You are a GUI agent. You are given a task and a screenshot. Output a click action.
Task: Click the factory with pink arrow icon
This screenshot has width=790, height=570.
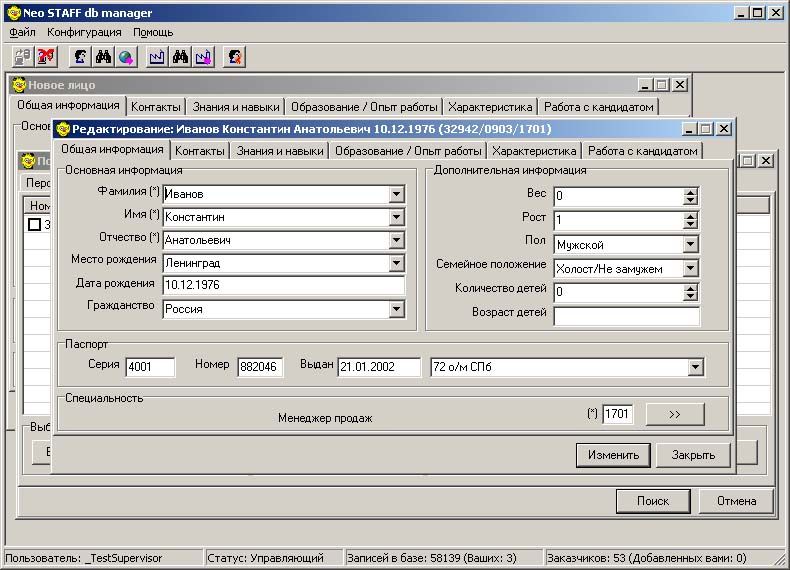204,56
